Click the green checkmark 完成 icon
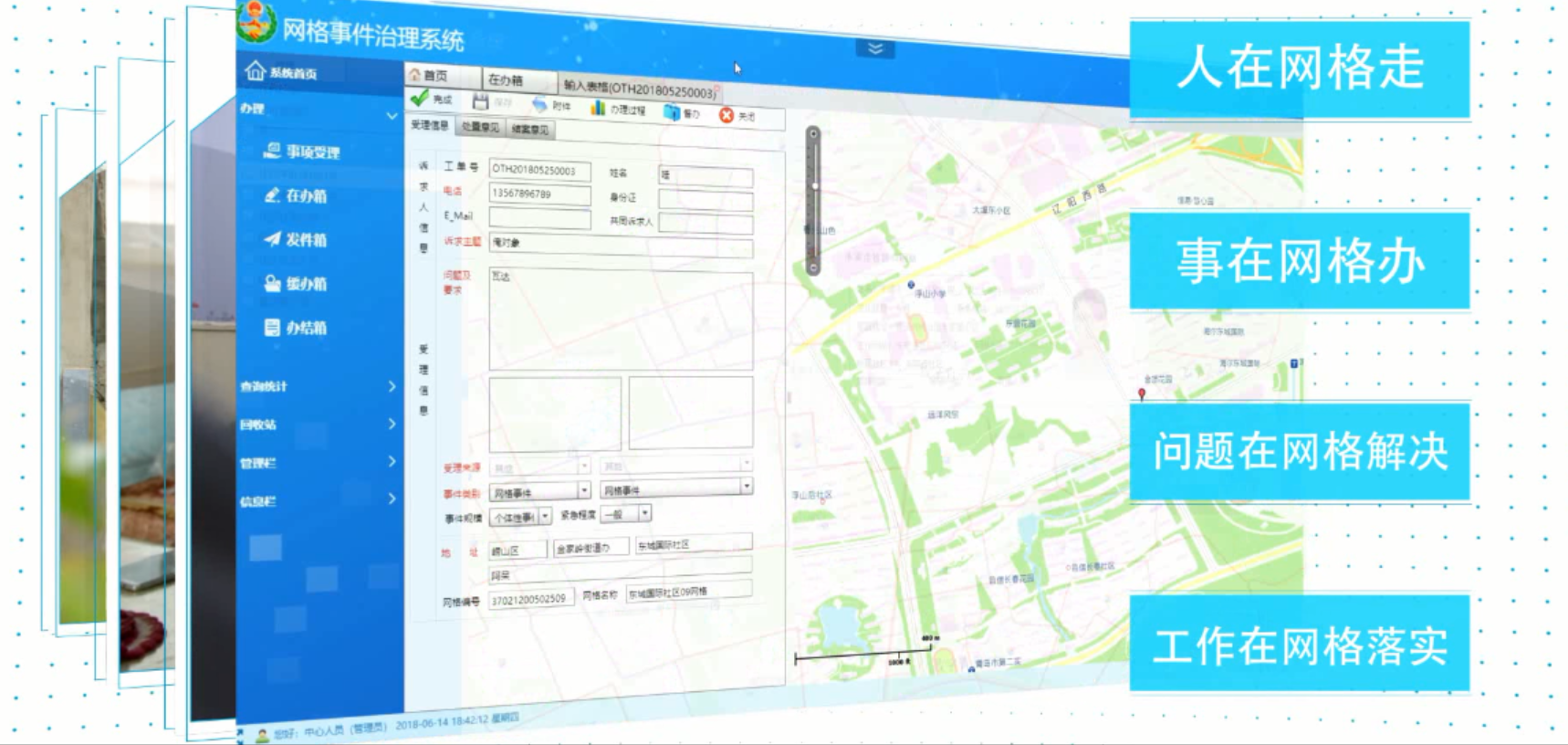The height and width of the screenshot is (745, 1568). [x=420, y=98]
